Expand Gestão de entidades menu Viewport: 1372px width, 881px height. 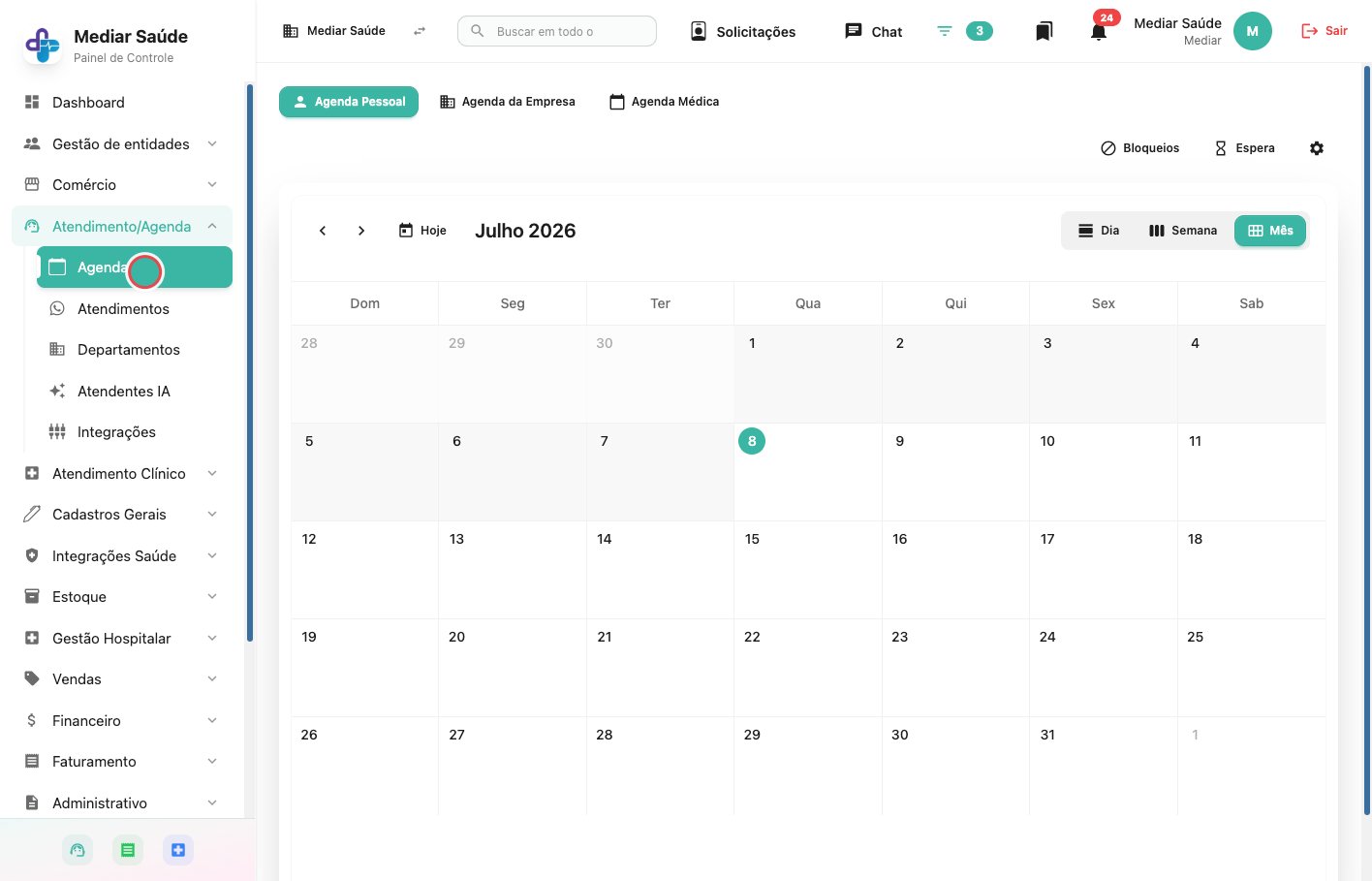pos(122,143)
